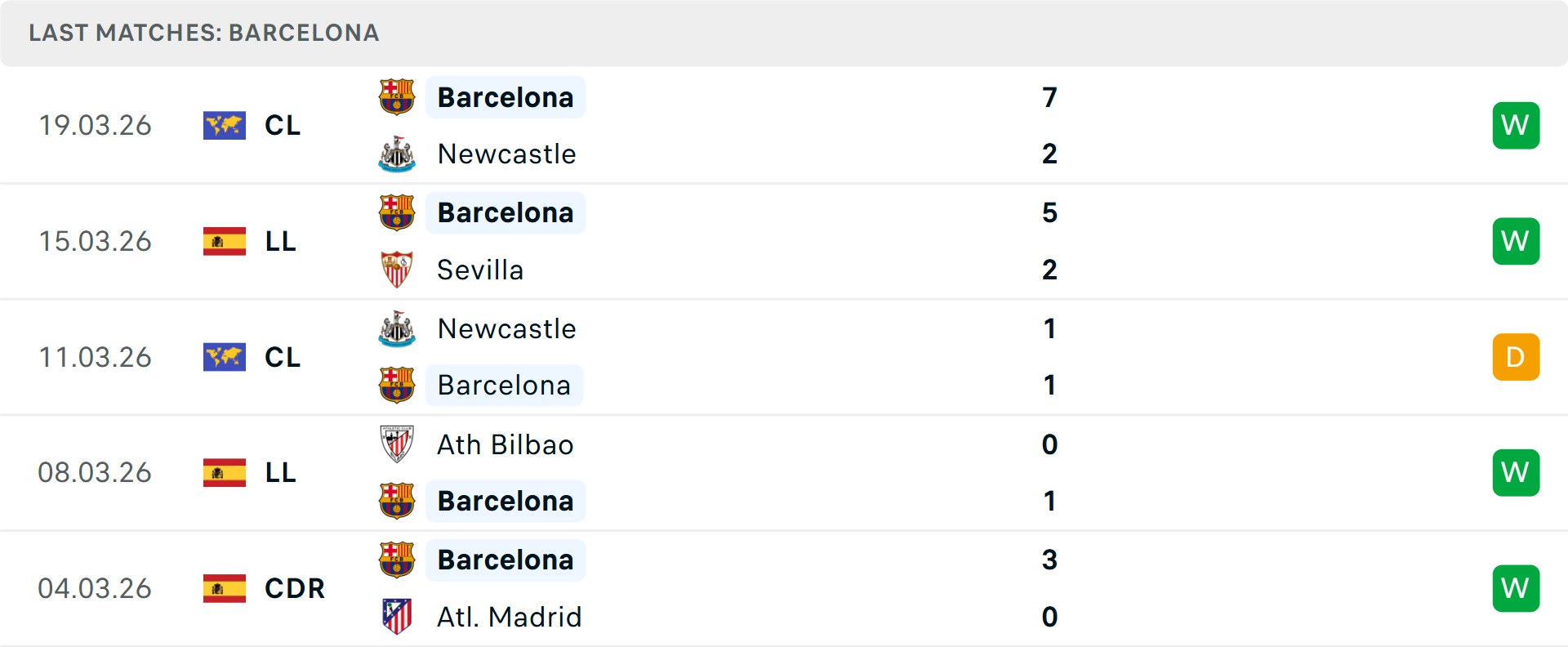Viewport: 1568px width, 647px height.
Task: Select the Spain flag icon next to LL on 15.03.26
Action: click(224, 241)
